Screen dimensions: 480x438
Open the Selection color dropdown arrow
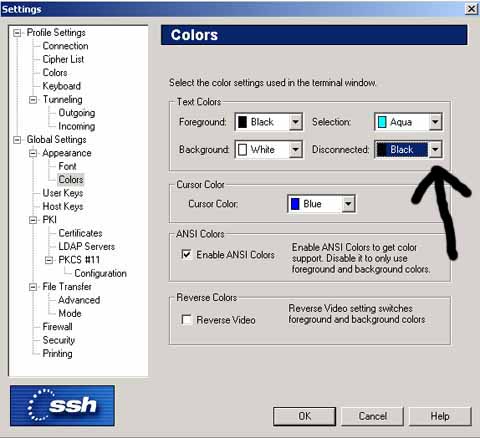(x=435, y=122)
